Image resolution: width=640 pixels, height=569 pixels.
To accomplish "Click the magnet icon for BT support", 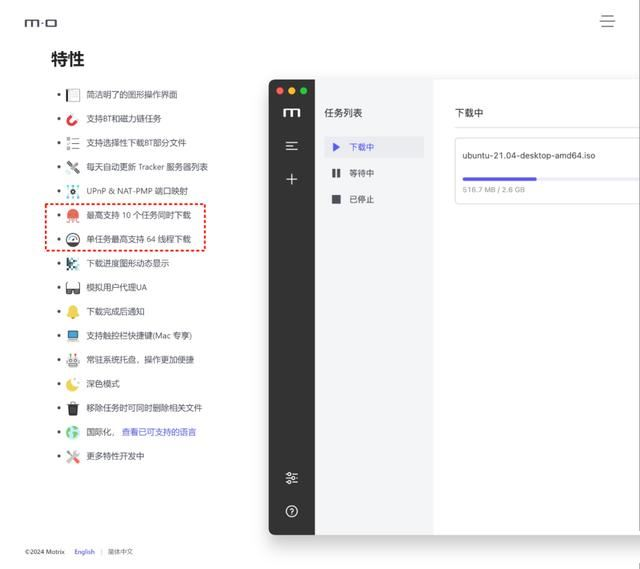I will point(73,119).
